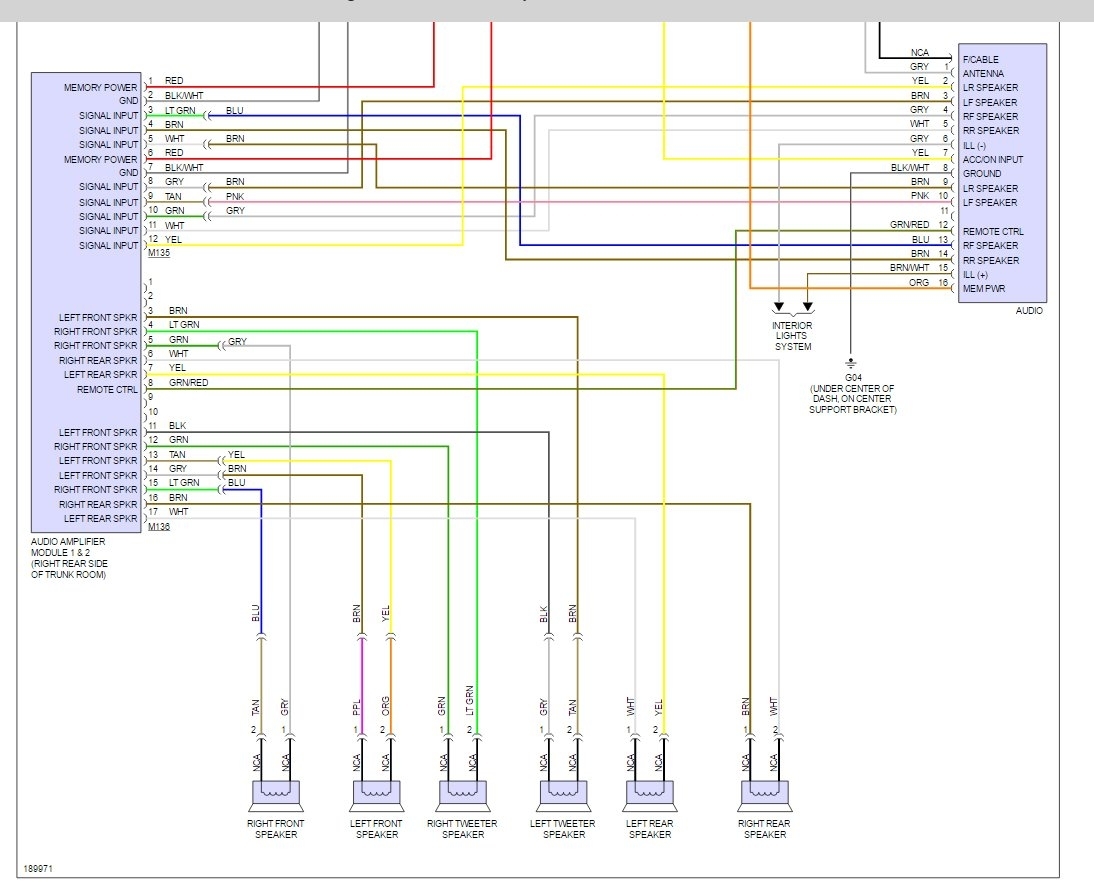The height and width of the screenshot is (894, 1094).
Task: Select LR SPEAKER at audio pin 9
Action: pos(990,188)
